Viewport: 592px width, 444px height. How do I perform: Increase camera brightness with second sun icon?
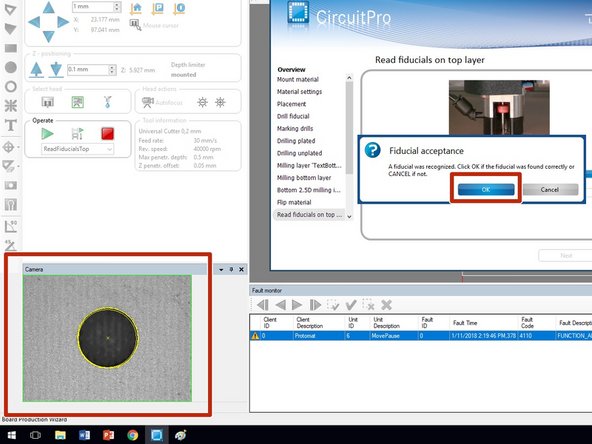pyautogui.click(x=220, y=102)
